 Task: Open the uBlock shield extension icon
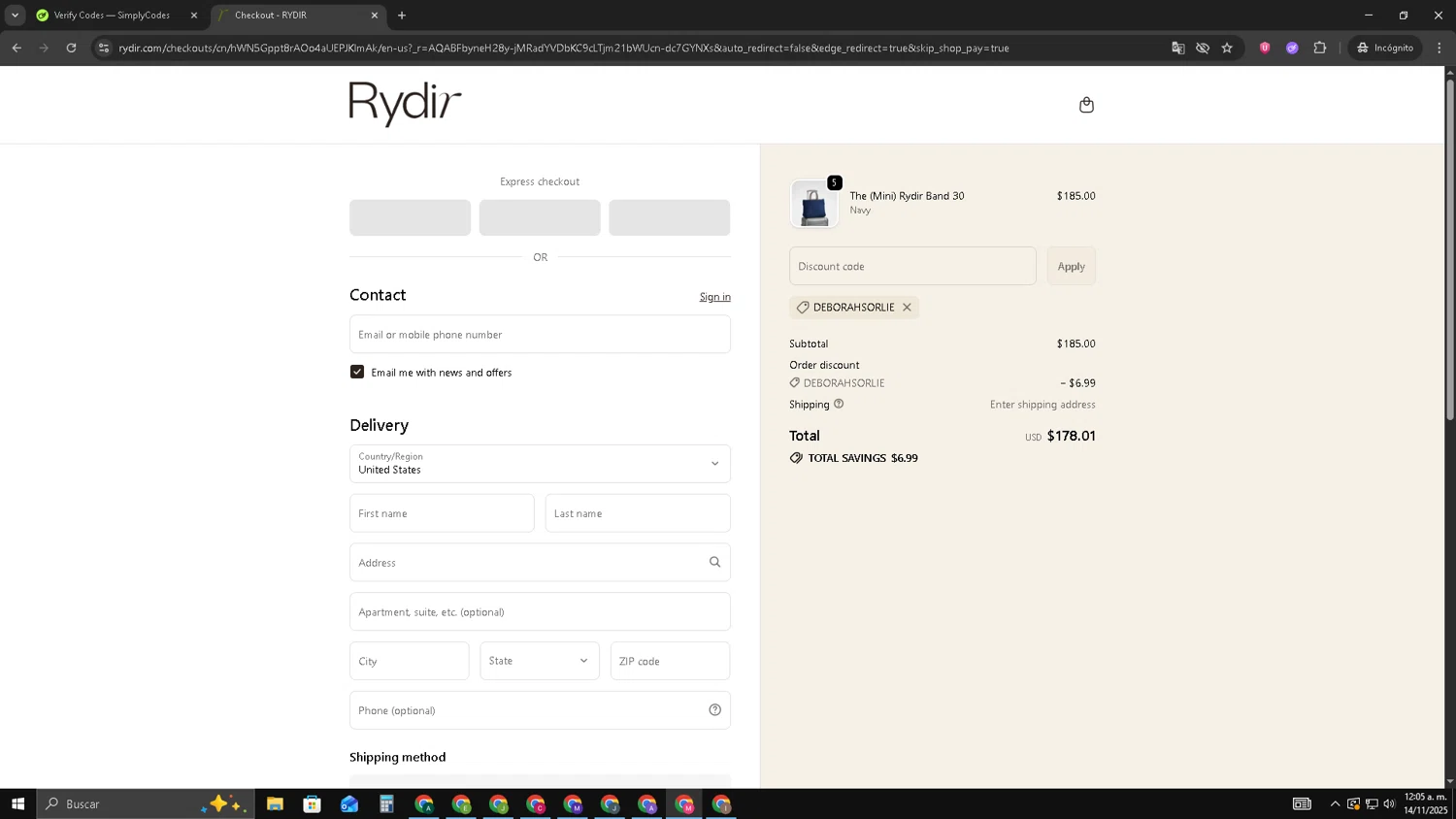click(x=1264, y=48)
